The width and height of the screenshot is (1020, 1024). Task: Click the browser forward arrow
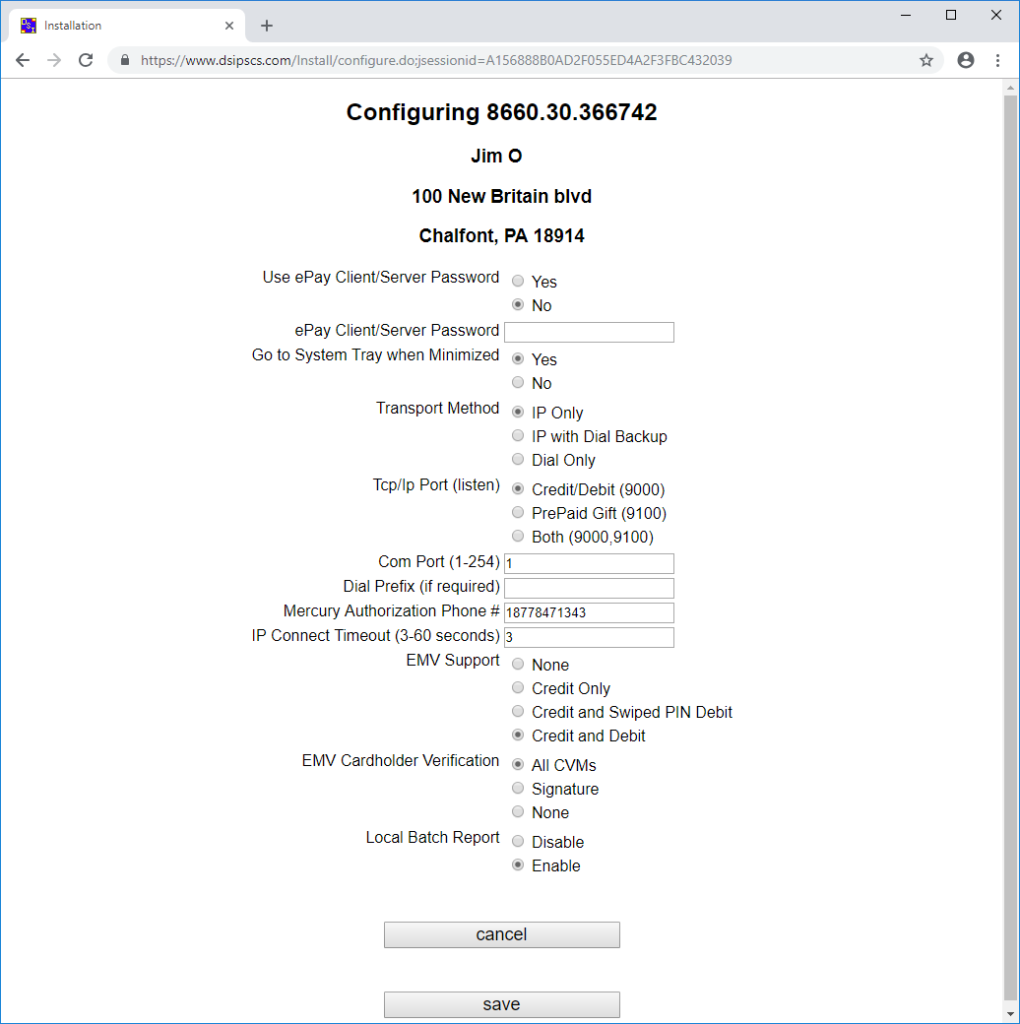(54, 61)
